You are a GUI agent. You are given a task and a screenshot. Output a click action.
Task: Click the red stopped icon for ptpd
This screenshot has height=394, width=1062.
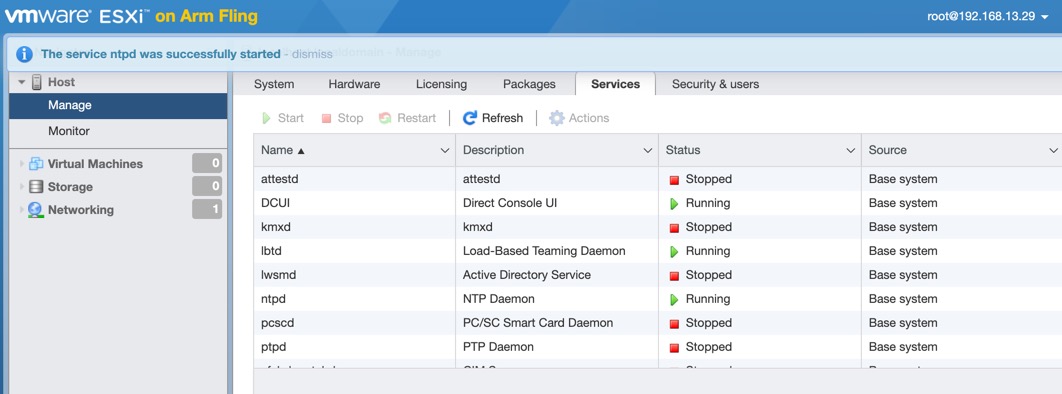(x=674, y=348)
